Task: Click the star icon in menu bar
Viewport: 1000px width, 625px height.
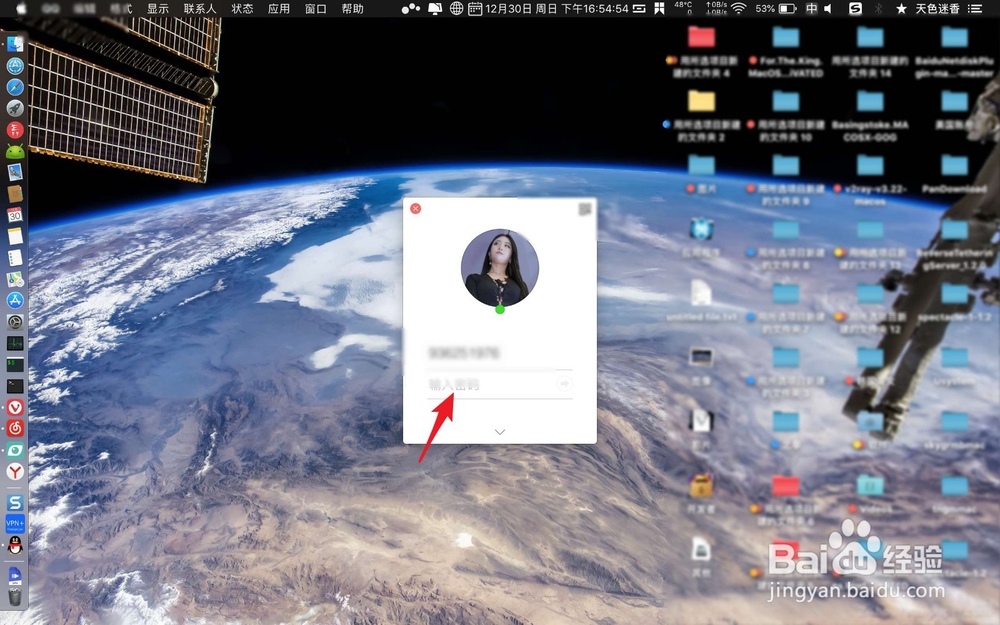Action: 901,8
